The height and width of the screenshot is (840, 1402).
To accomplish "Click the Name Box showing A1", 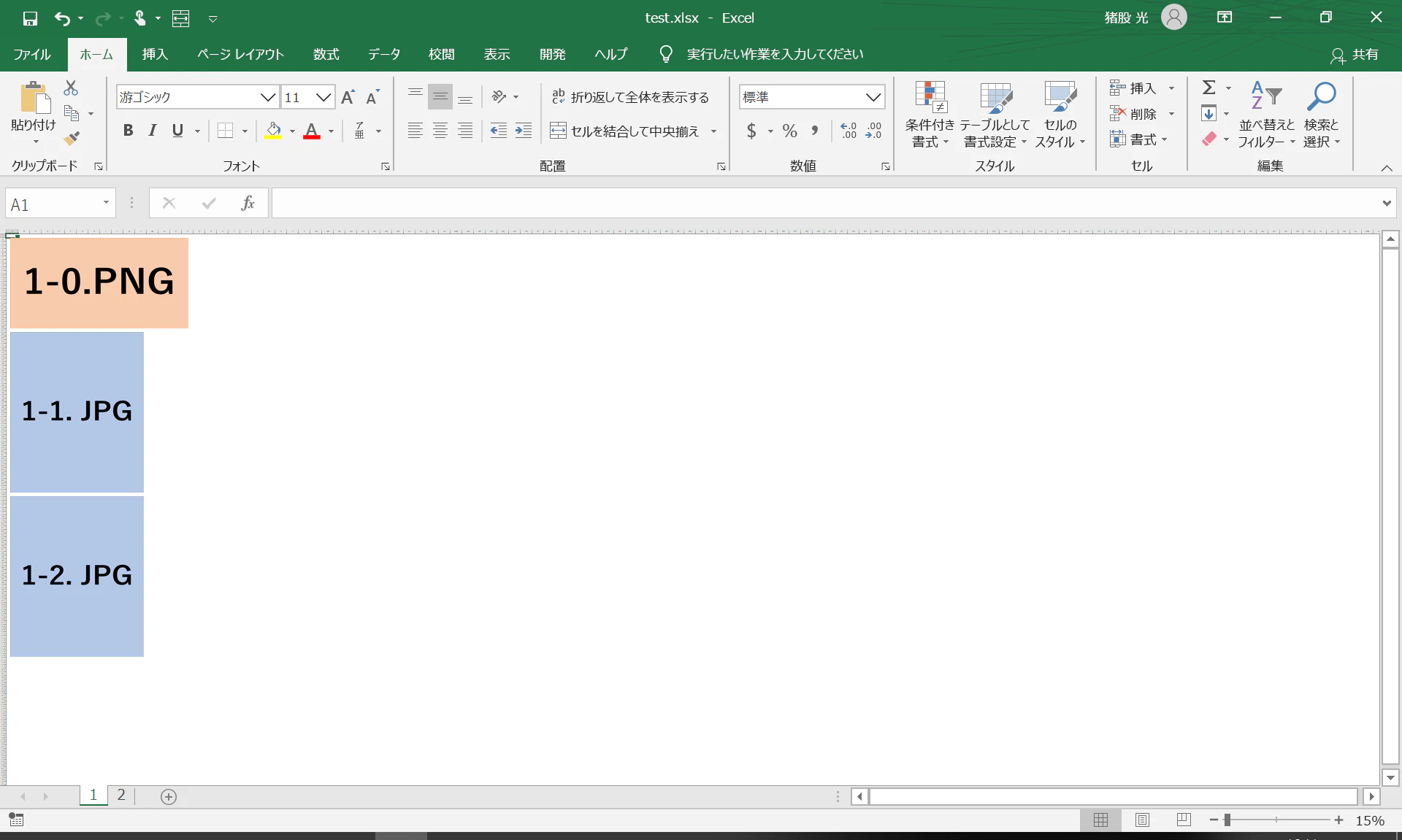I will (51, 204).
